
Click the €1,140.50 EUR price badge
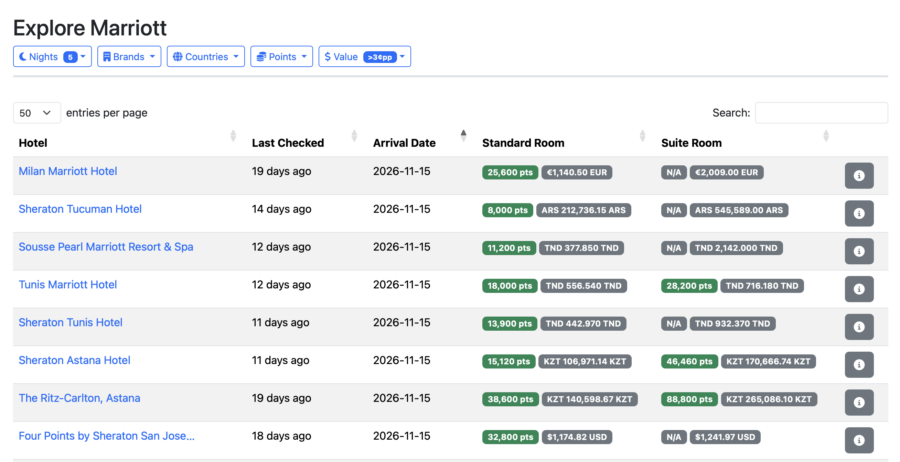577,172
